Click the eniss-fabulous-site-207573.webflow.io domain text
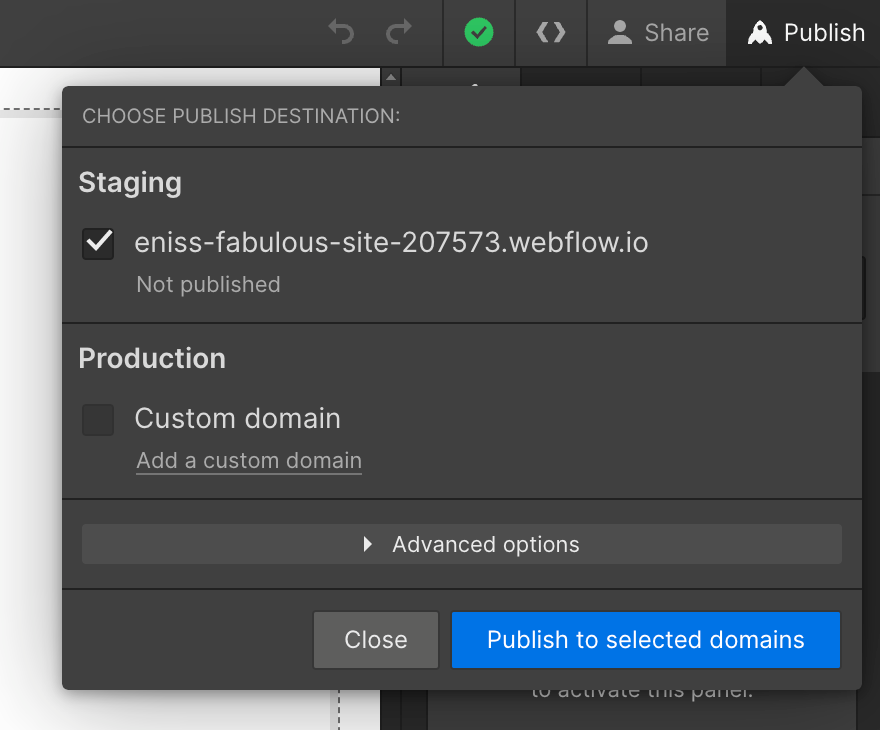The width and height of the screenshot is (880, 730). (393, 242)
